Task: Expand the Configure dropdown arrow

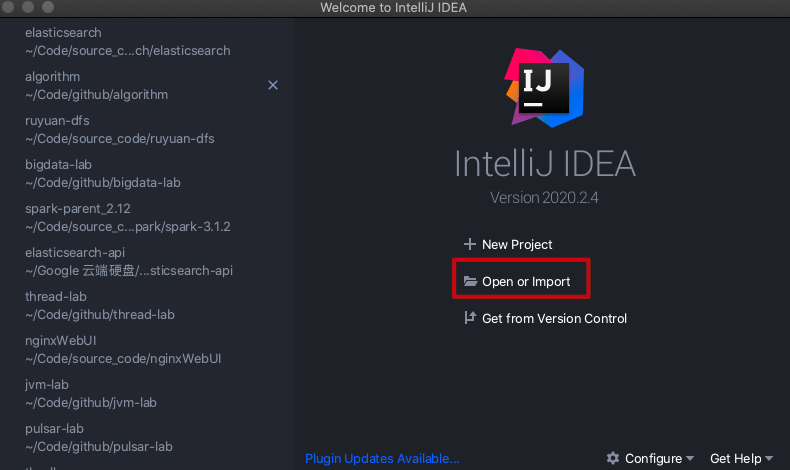Action: click(x=691, y=459)
